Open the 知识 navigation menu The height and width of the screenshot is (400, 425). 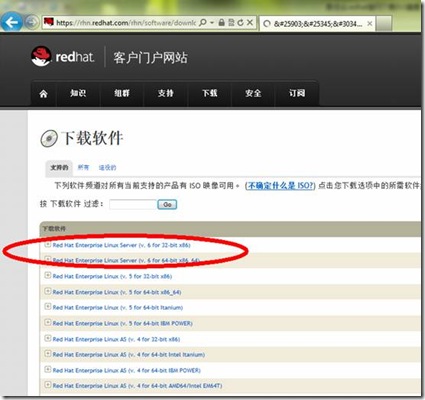pyautogui.click(x=78, y=93)
